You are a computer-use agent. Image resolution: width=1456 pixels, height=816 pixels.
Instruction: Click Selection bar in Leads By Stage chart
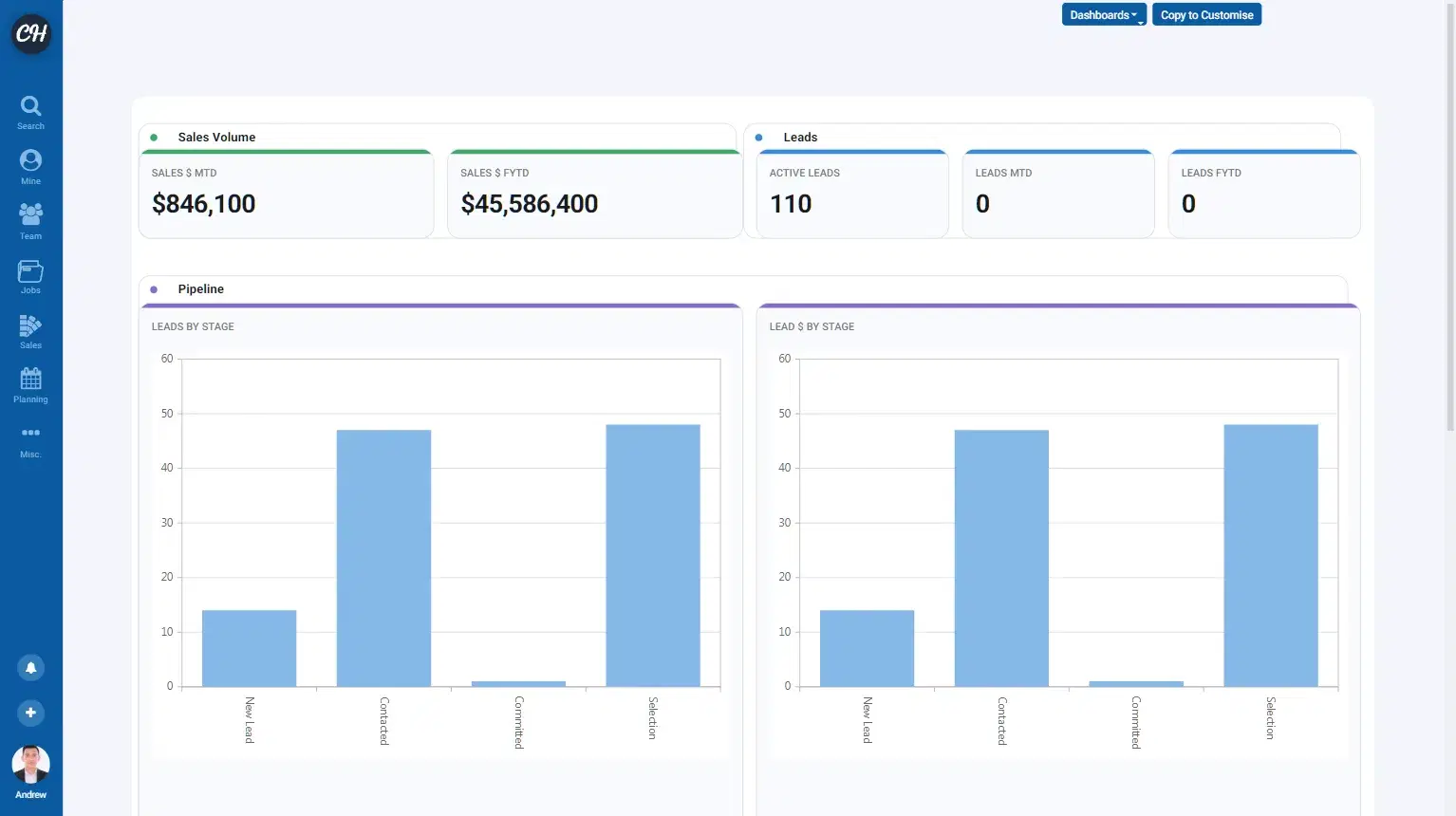(x=653, y=555)
